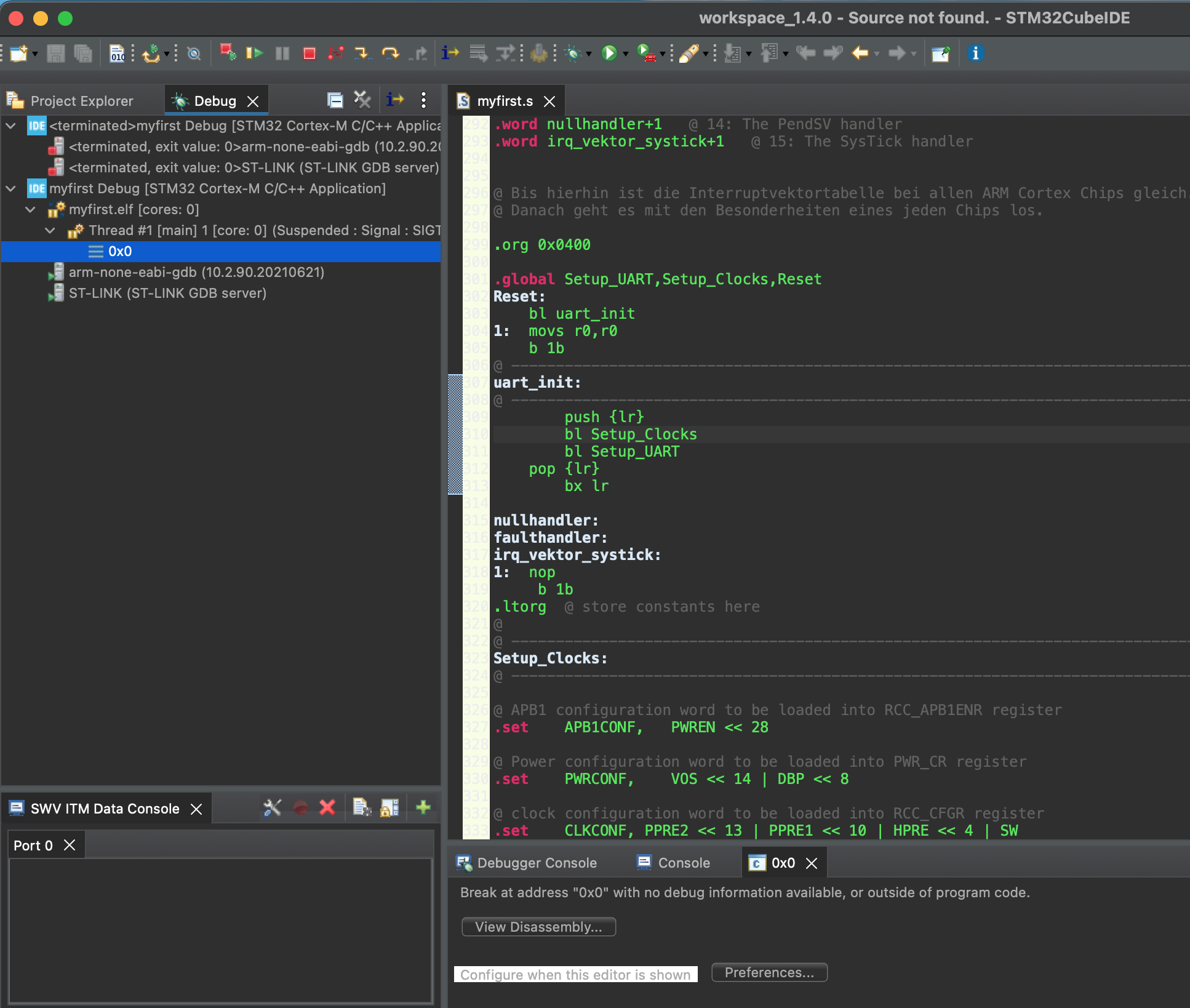Screen dimensions: 1190x1008
Task: Click the Preferences button
Action: 769,972
